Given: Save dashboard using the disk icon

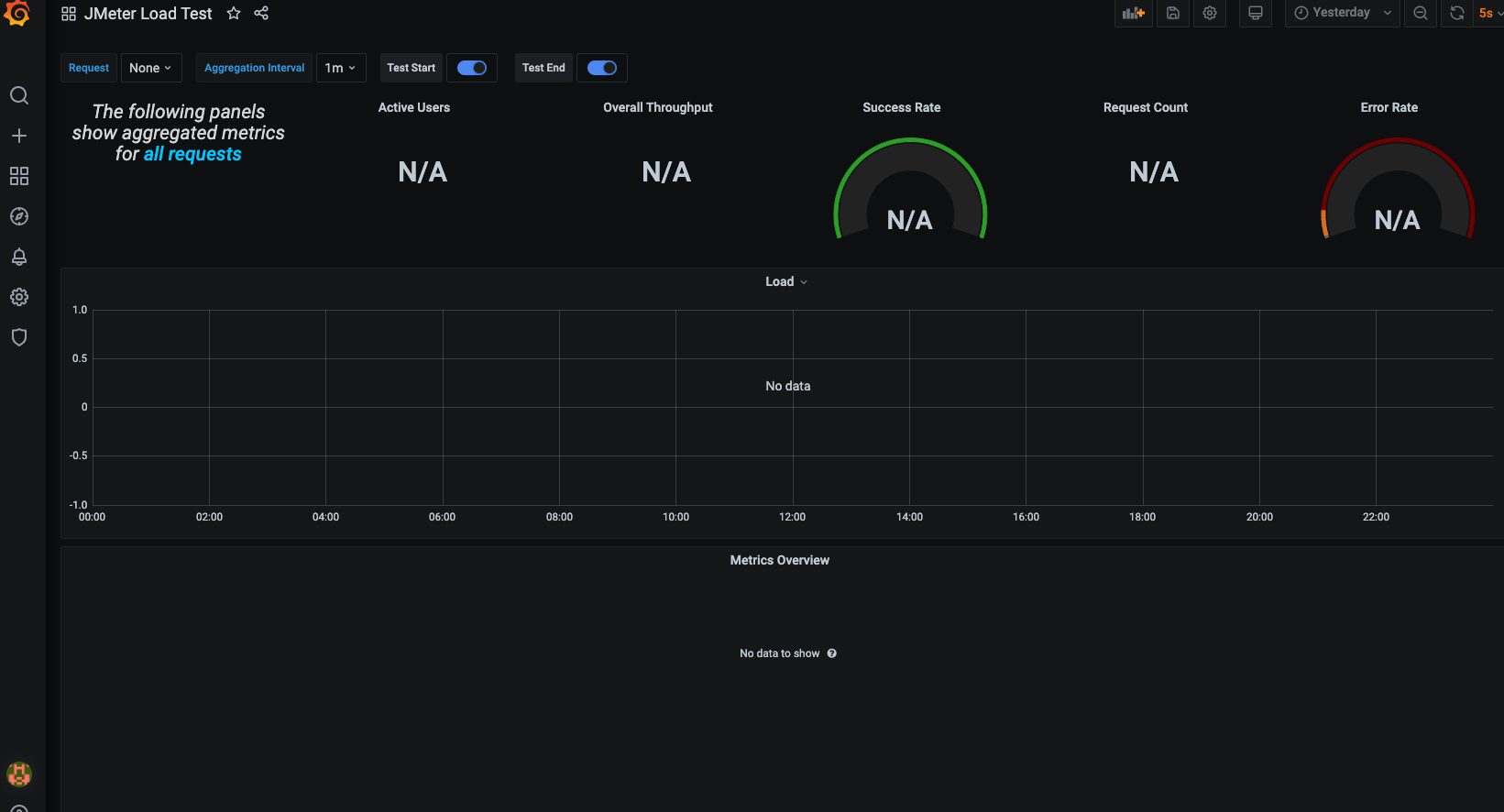Looking at the screenshot, I should click(1173, 13).
